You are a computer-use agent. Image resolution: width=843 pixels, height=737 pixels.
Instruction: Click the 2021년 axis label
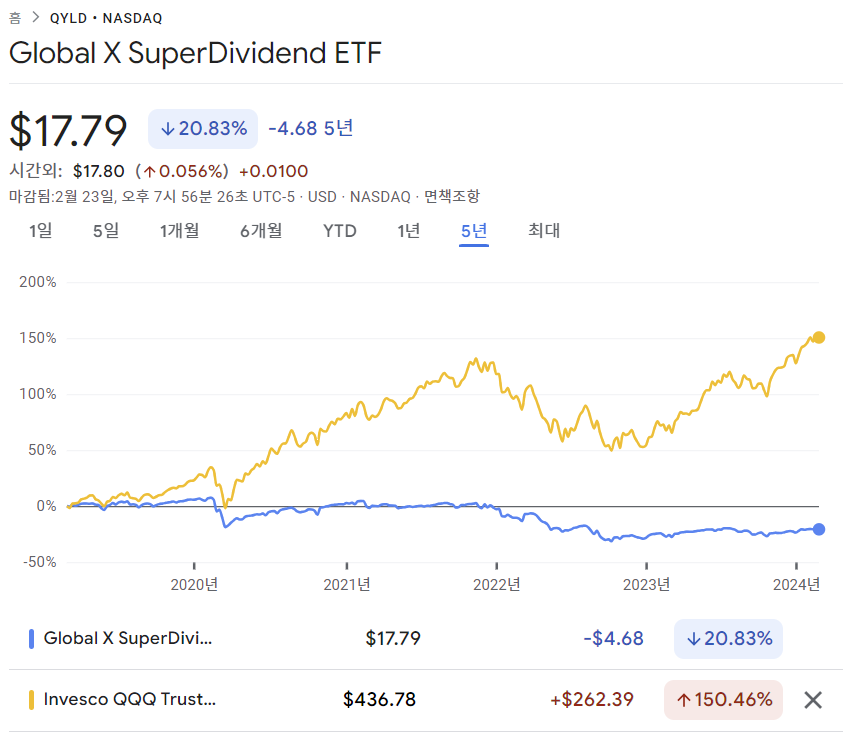click(347, 584)
